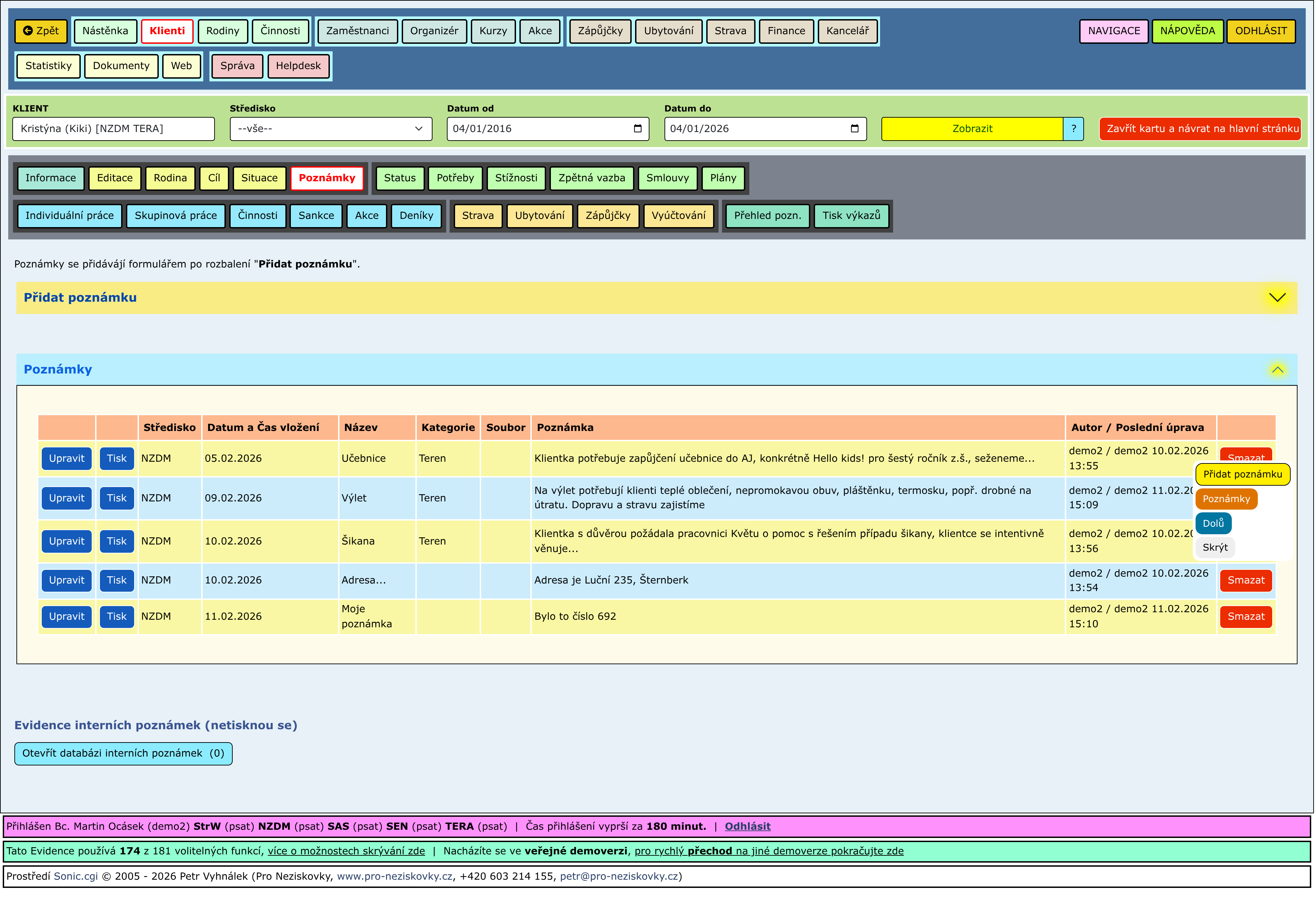Image resolution: width=1316 pixels, height=905 pixels.
Task: Open the Vyúčtování tab
Action: (x=679, y=216)
